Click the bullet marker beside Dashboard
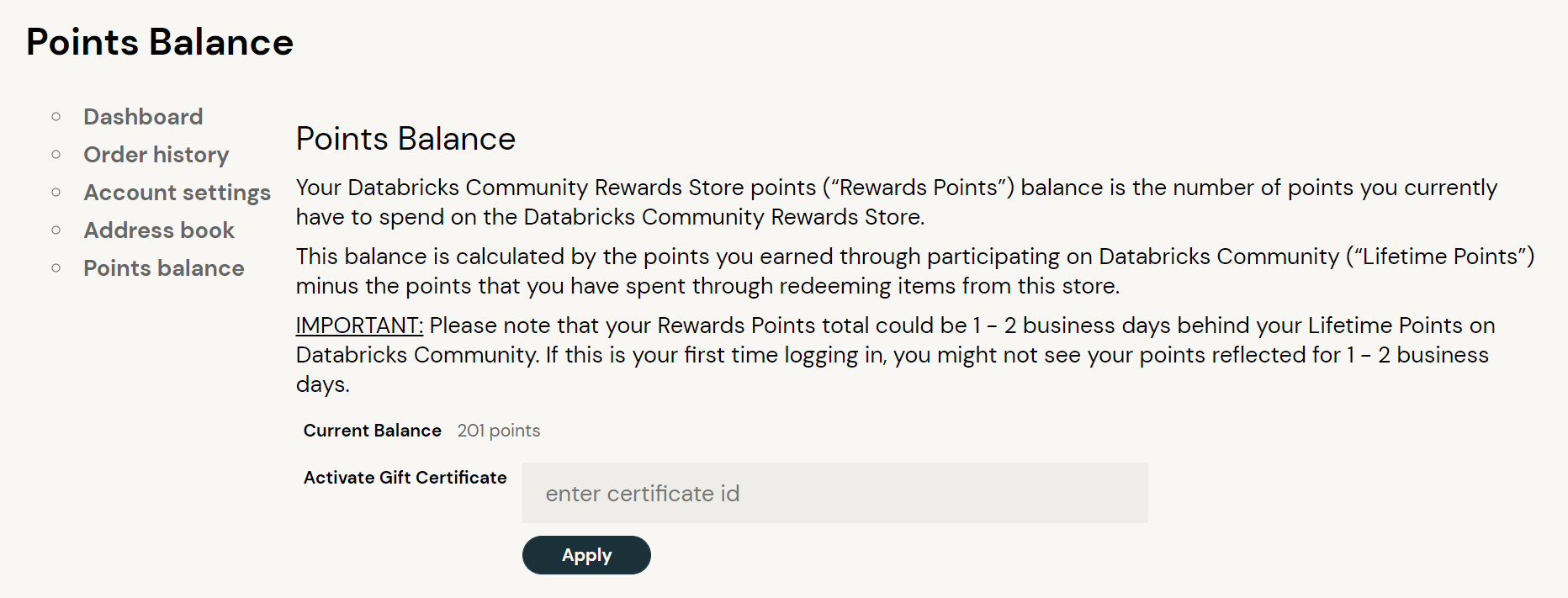 (x=56, y=117)
